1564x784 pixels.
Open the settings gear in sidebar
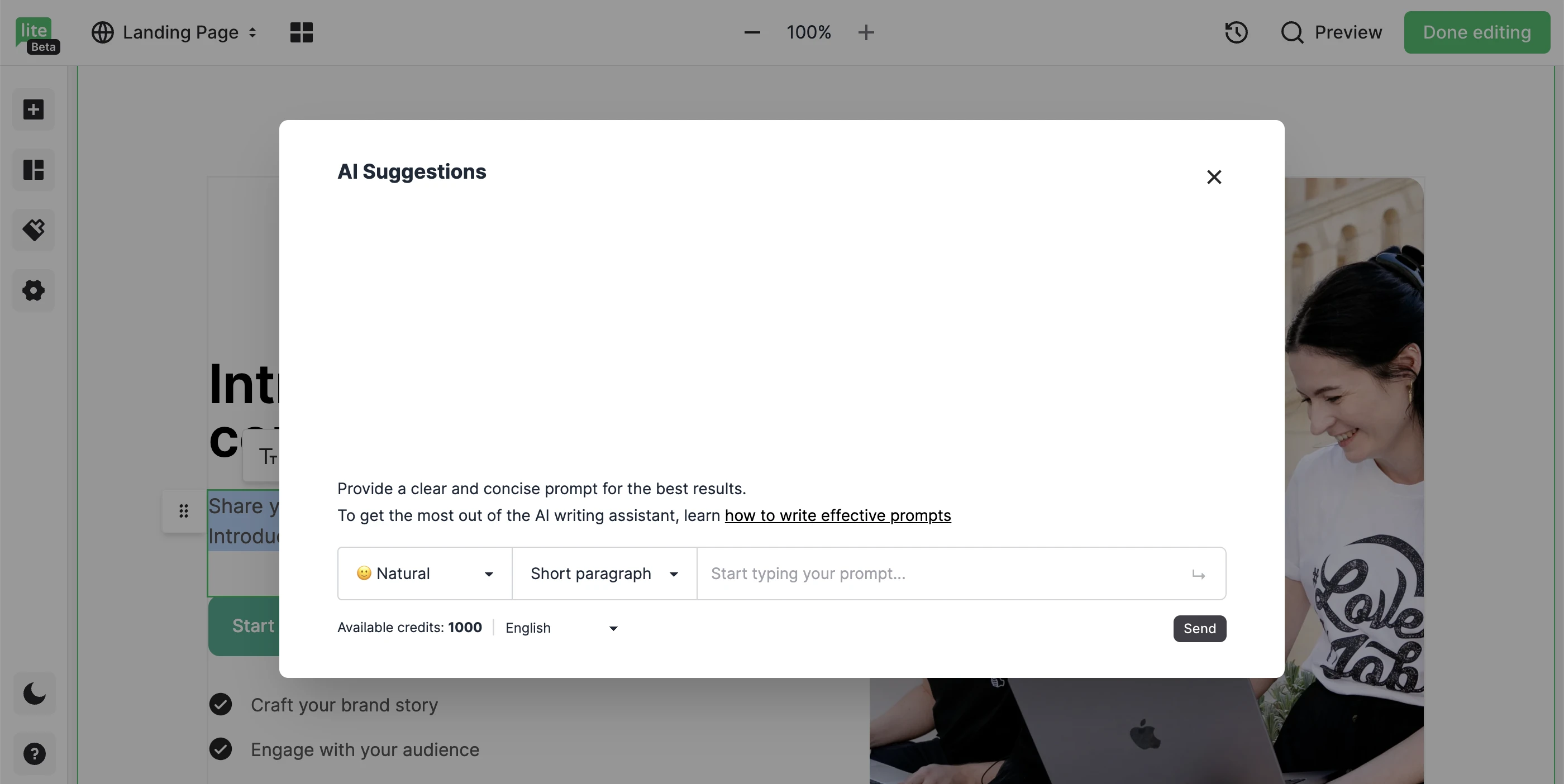(x=34, y=290)
